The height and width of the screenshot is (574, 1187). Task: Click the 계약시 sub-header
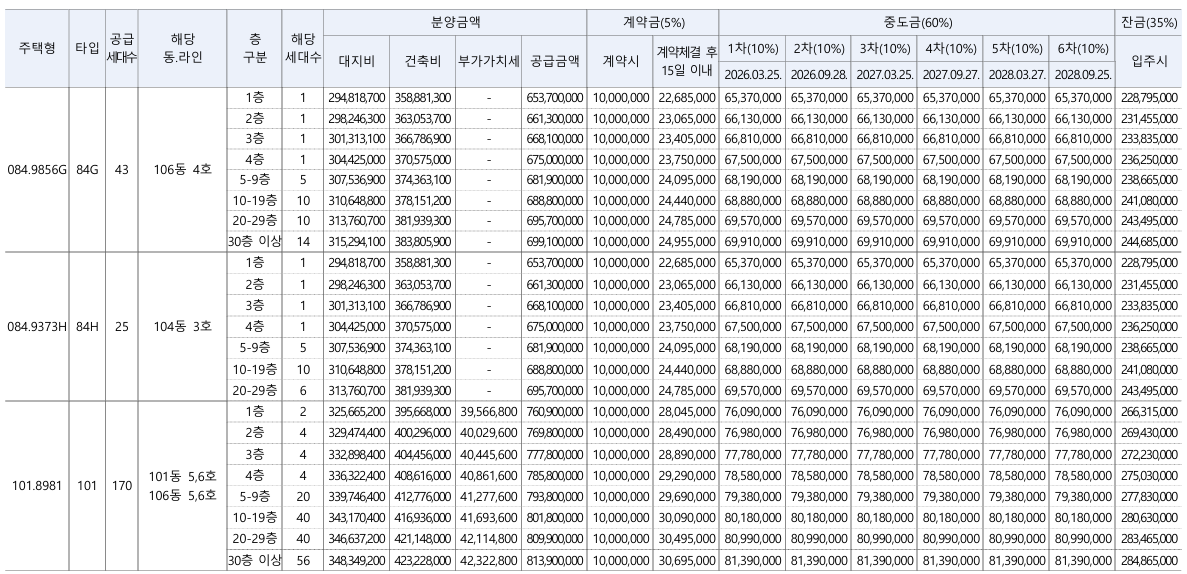tap(620, 61)
